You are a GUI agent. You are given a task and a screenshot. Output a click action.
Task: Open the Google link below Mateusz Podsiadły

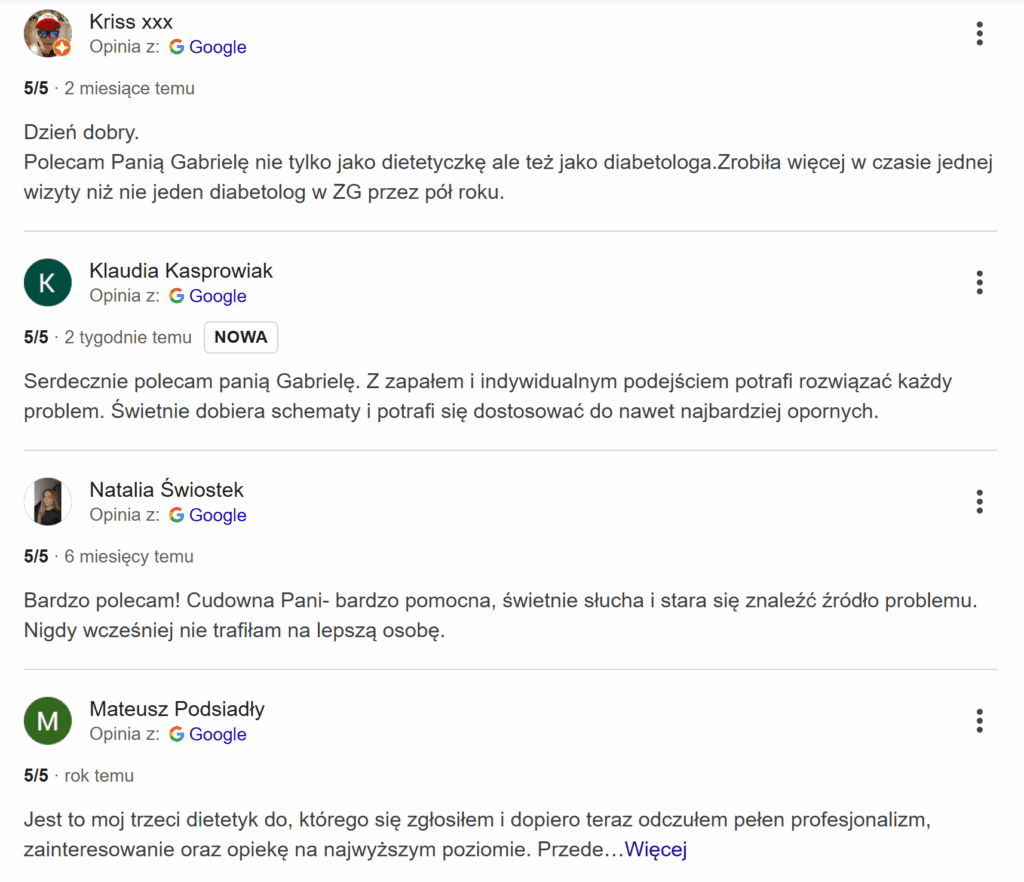(x=217, y=734)
